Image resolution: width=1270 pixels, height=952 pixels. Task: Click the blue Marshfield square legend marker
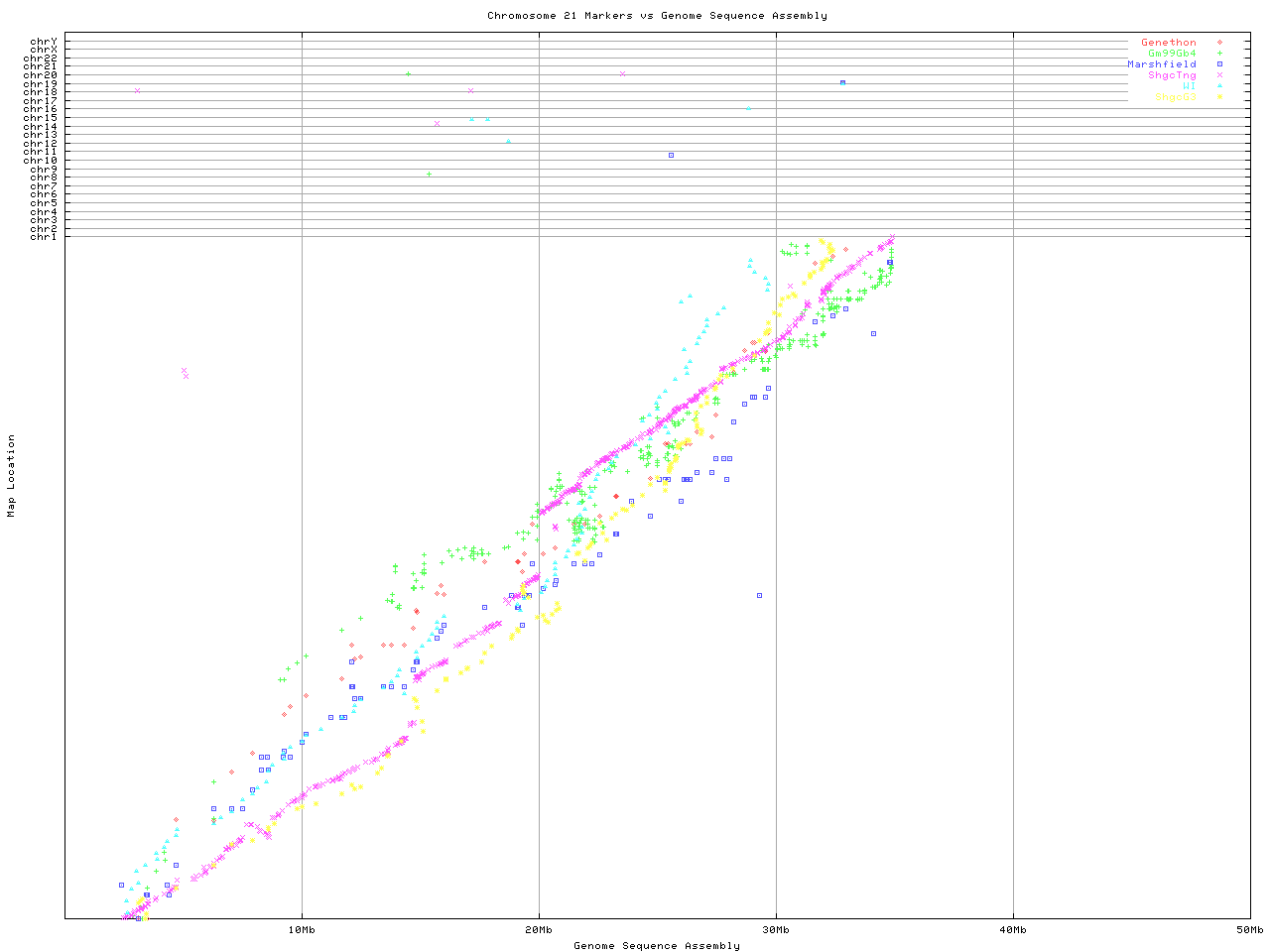pos(1219,64)
